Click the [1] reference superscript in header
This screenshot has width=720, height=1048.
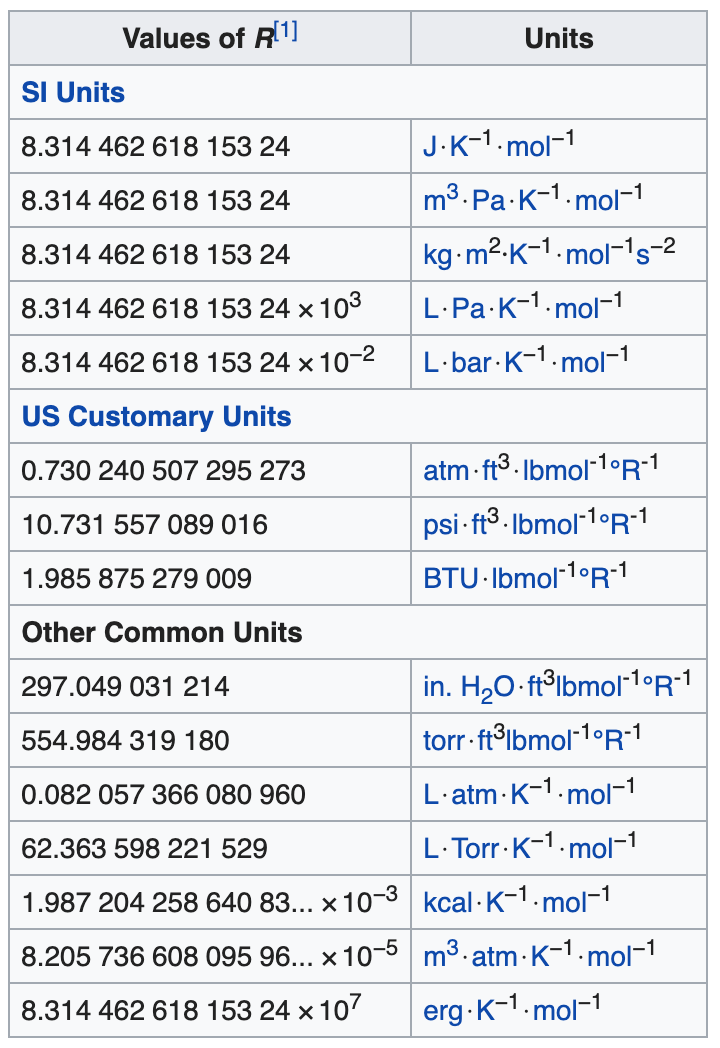pyautogui.click(x=285, y=32)
